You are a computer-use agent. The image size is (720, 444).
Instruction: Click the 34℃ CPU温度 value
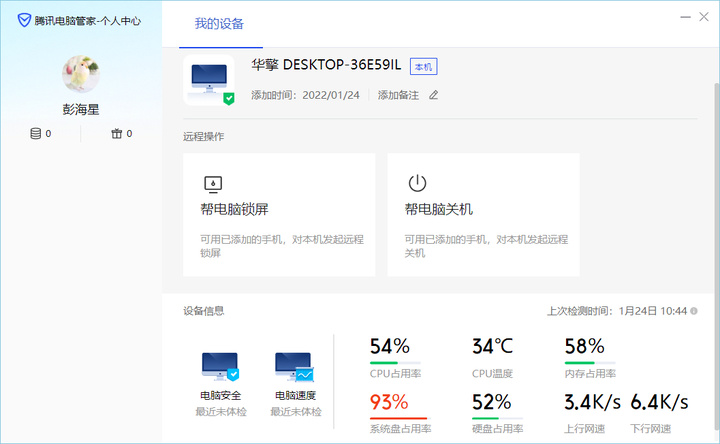click(493, 346)
